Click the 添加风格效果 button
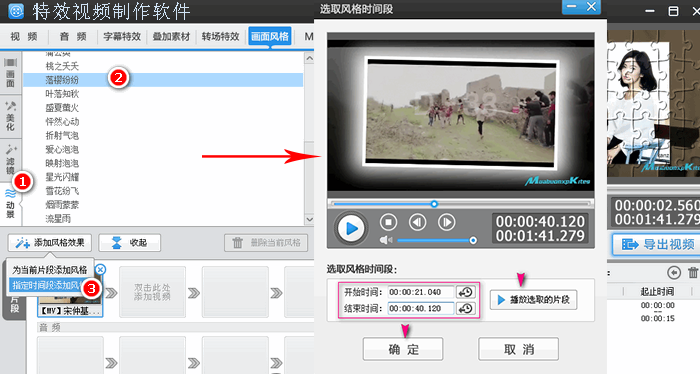 coord(50,242)
